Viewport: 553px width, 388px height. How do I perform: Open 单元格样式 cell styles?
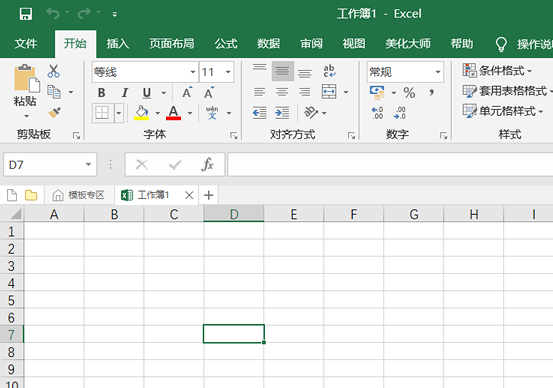coord(503,111)
